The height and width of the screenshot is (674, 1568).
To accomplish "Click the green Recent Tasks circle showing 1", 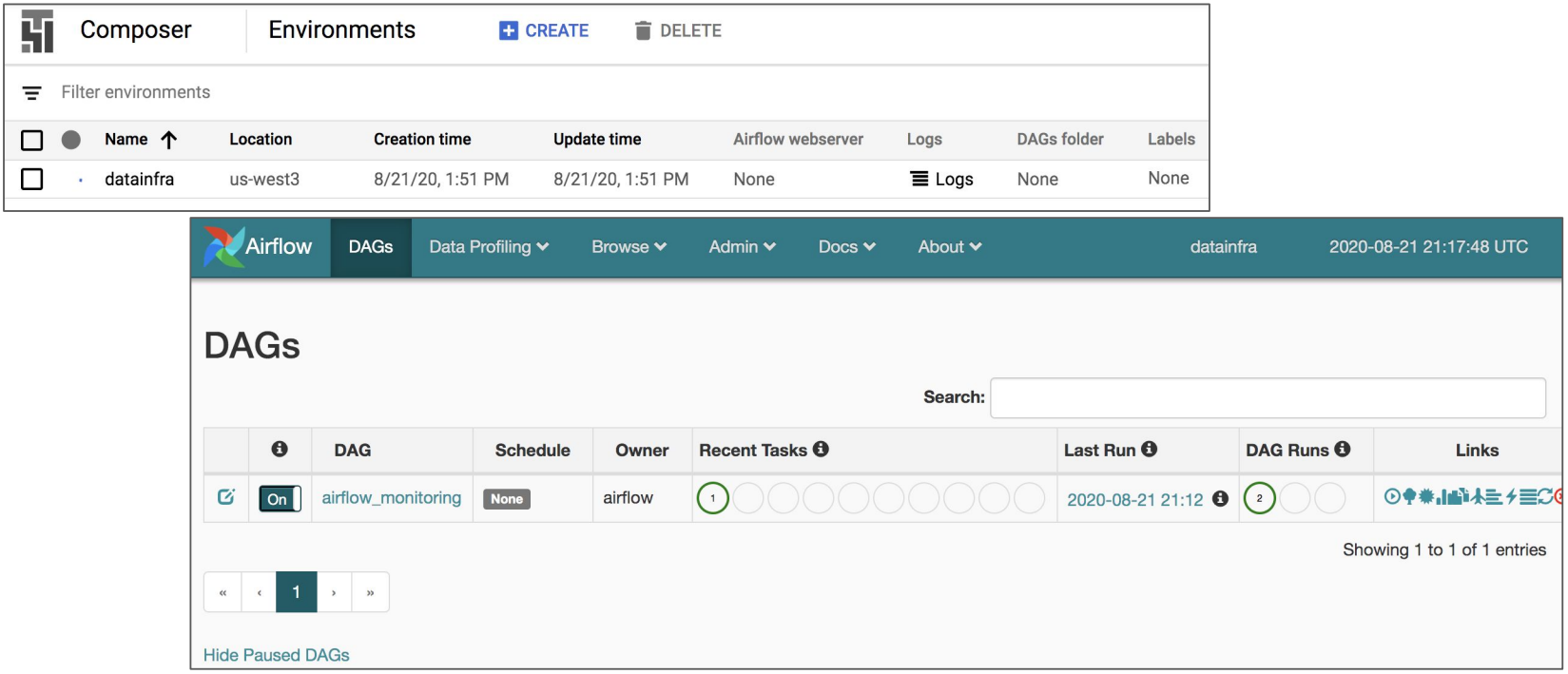I will (x=713, y=498).
